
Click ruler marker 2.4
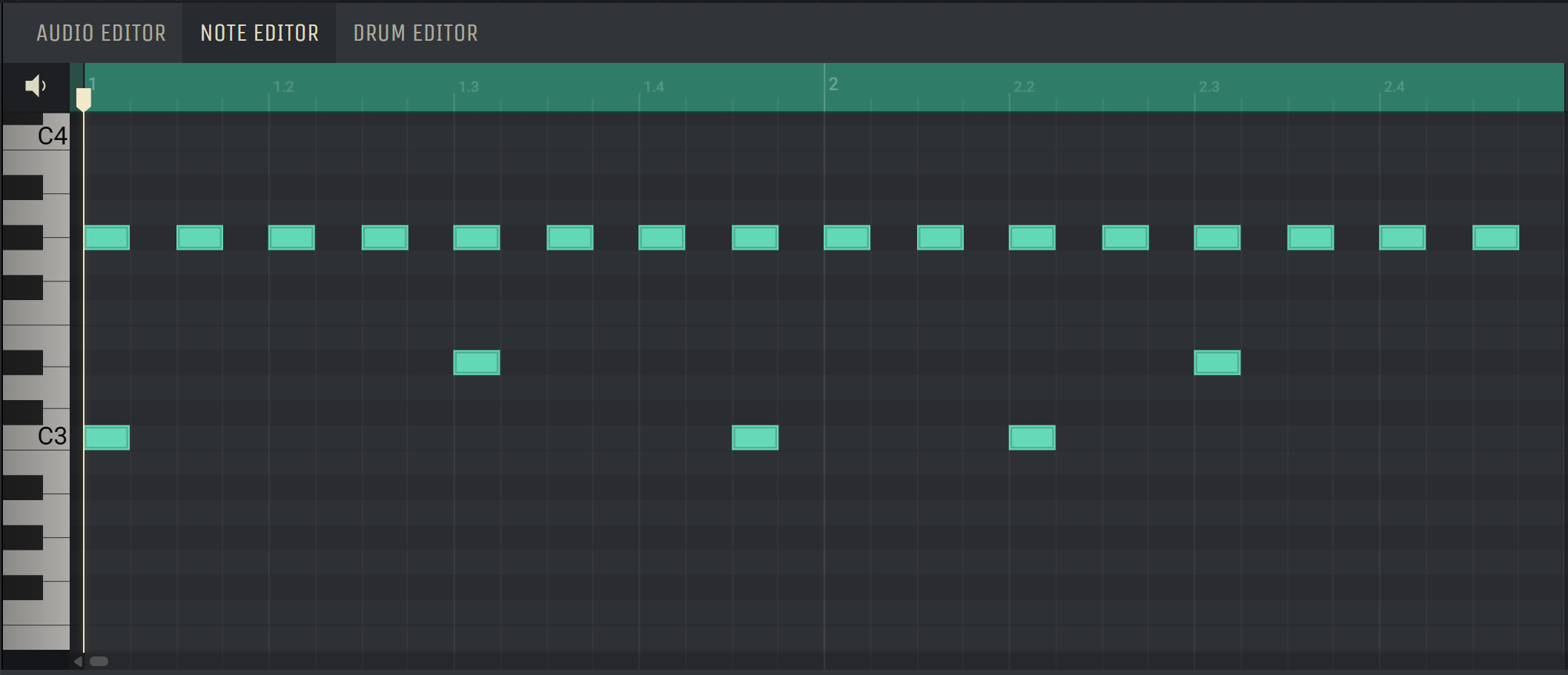tap(1395, 87)
